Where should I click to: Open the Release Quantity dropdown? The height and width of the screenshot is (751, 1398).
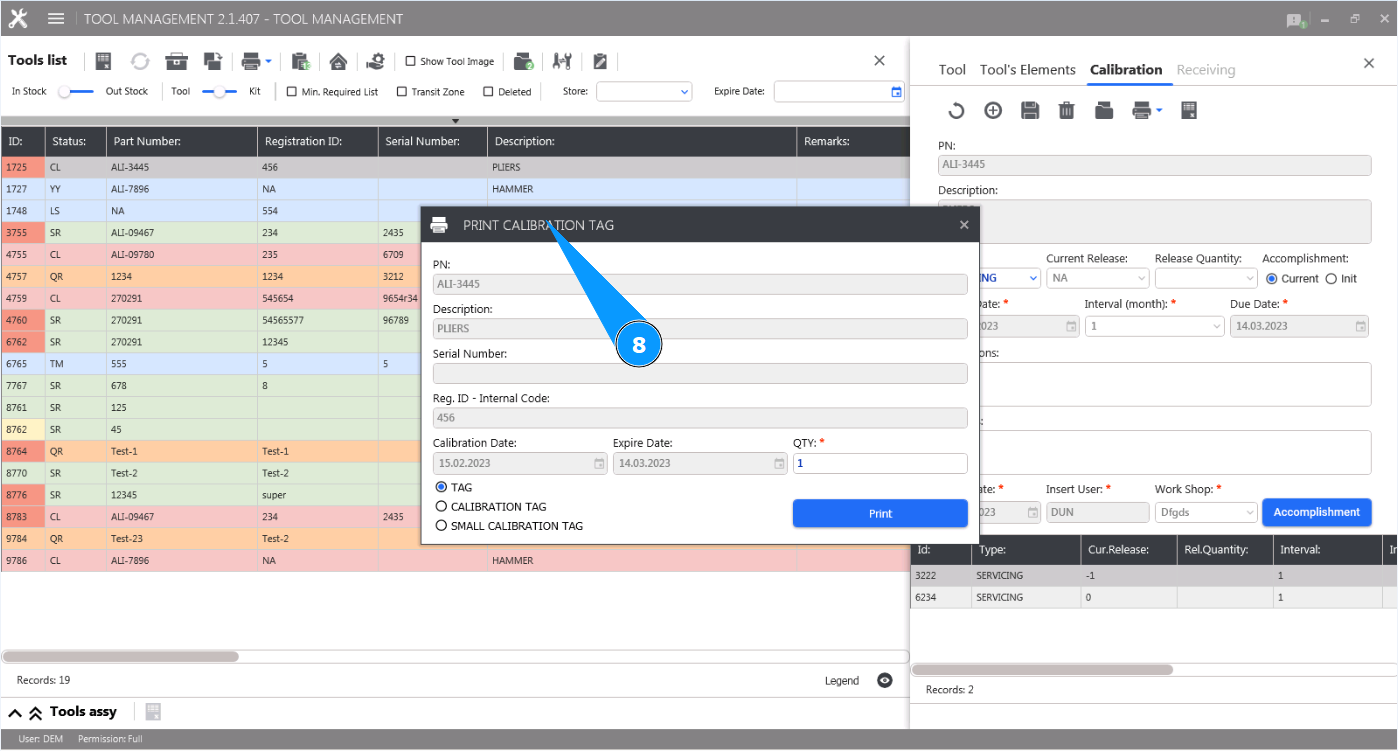point(1205,278)
